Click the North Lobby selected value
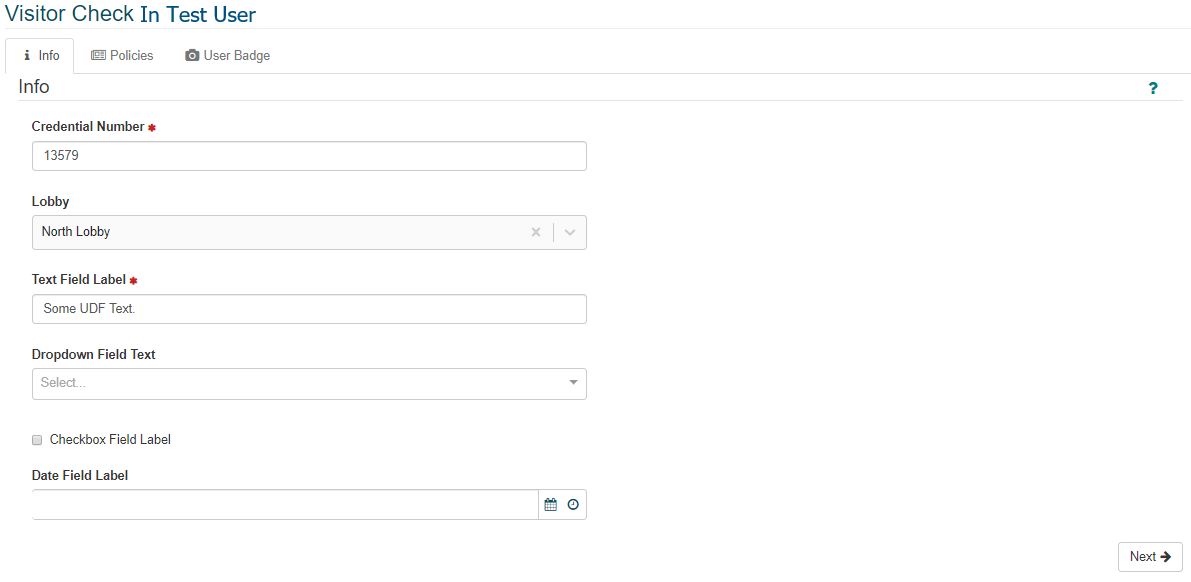Image resolution: width=1191 pixels, height=582 pixels. click(x=76, y=232)
